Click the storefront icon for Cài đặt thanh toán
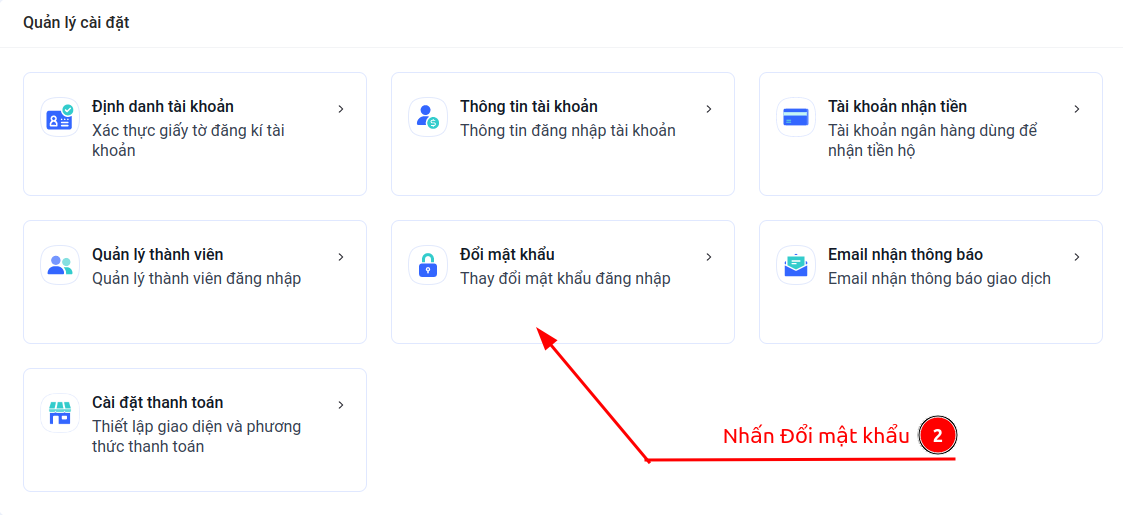Viewport: 1123px width, 515px height. (60, 413)
